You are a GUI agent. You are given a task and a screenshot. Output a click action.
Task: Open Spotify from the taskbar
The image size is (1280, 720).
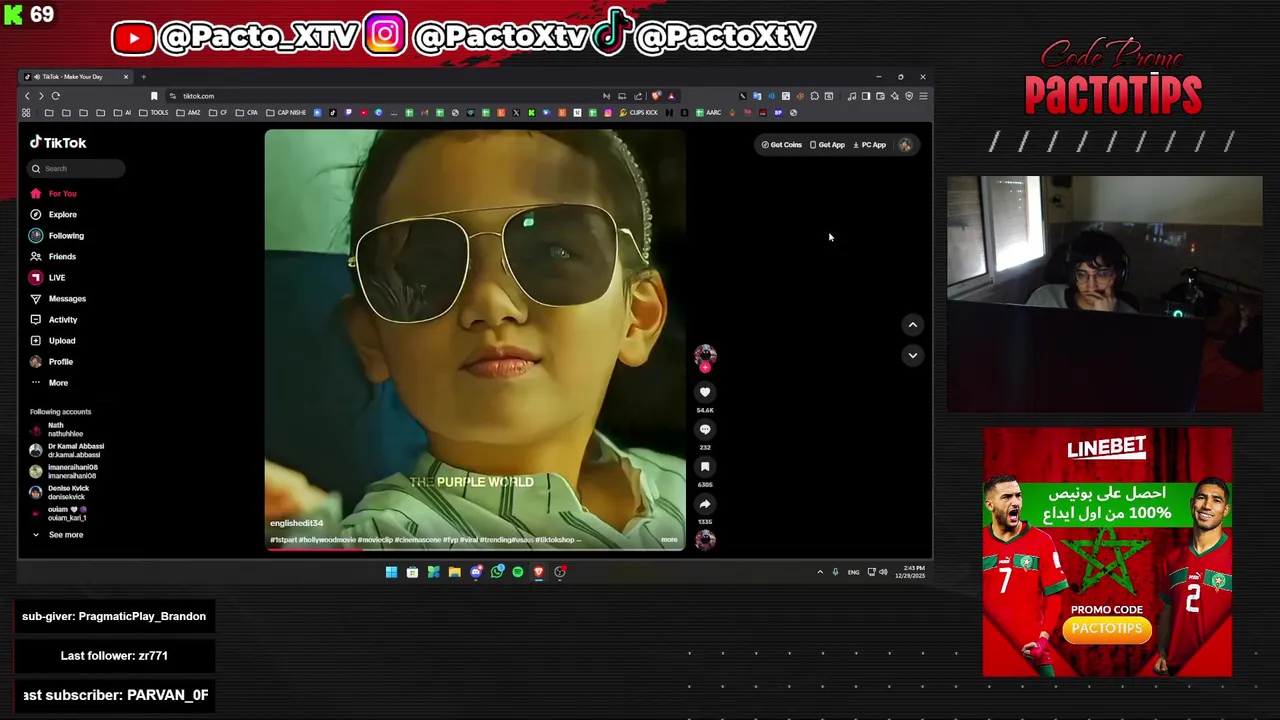click(x=518, y=572)
